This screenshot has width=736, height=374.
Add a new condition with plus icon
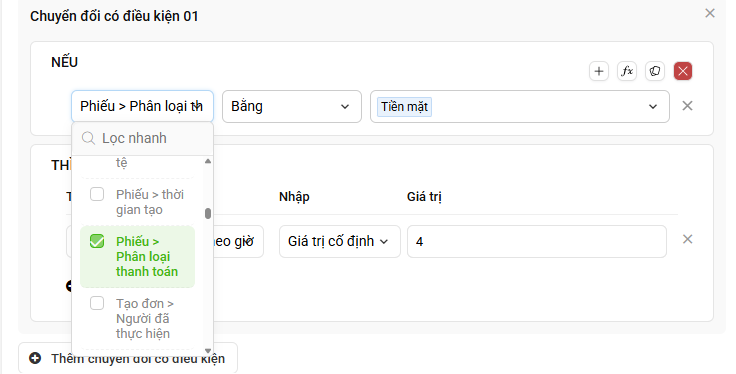click(598, 71)
